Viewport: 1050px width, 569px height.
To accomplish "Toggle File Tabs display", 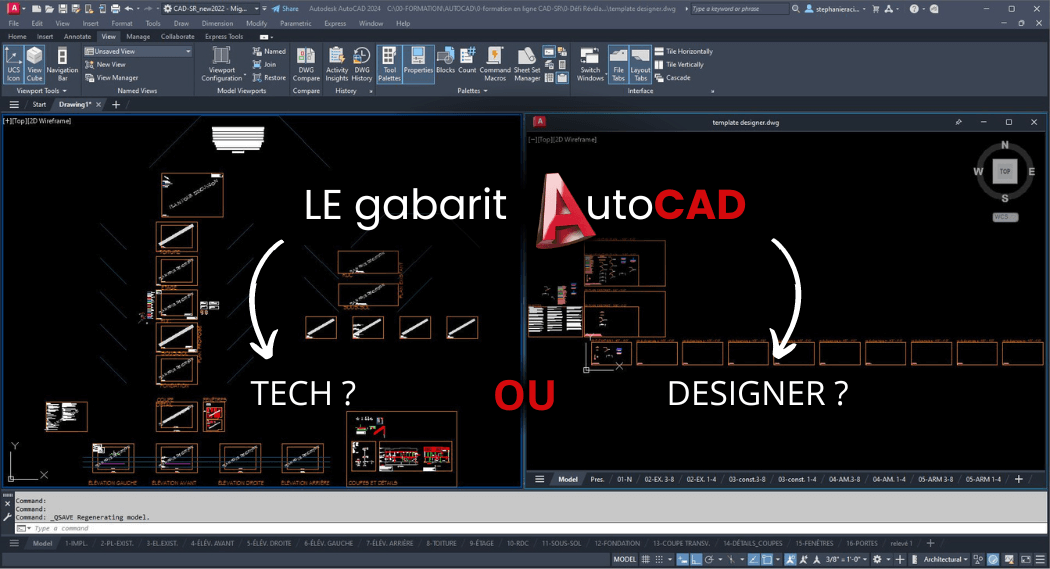I will click(618, 64).
